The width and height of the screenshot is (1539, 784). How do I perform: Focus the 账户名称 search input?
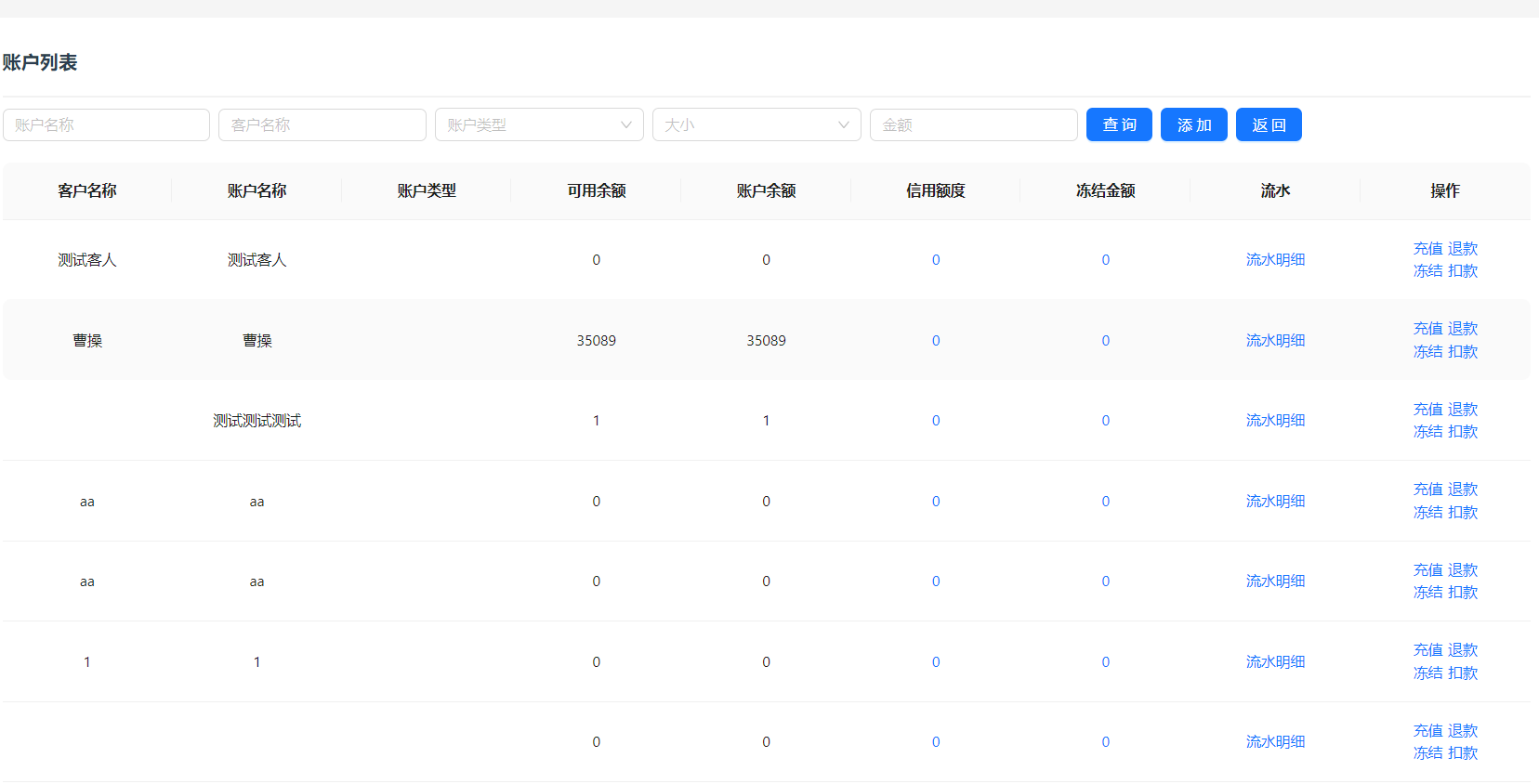tap(106, 124)
